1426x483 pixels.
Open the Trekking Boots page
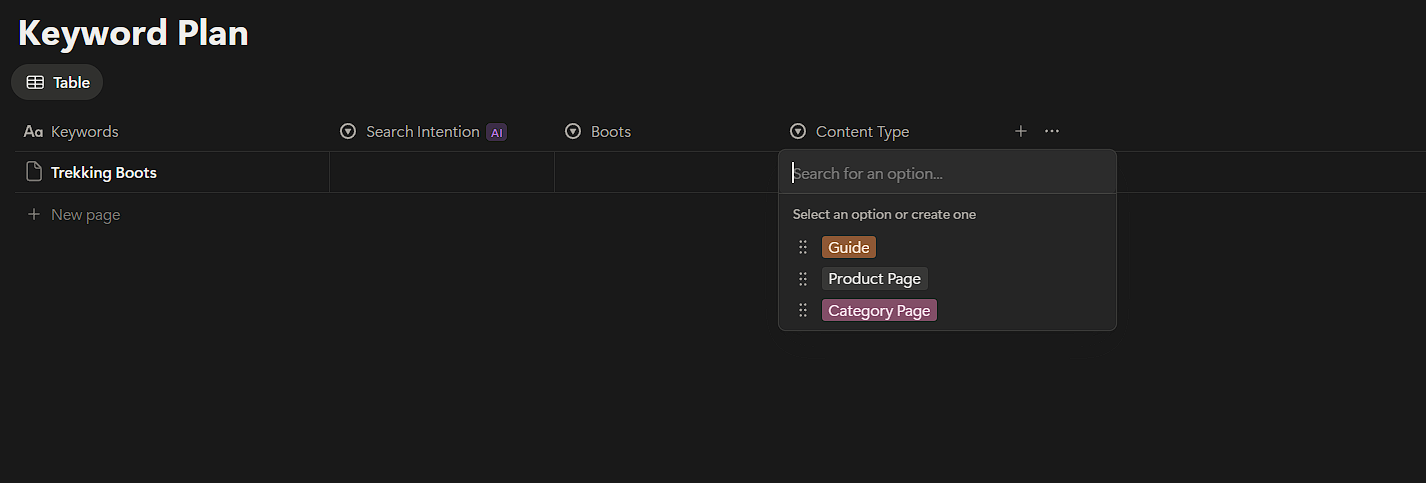[104, 172]
